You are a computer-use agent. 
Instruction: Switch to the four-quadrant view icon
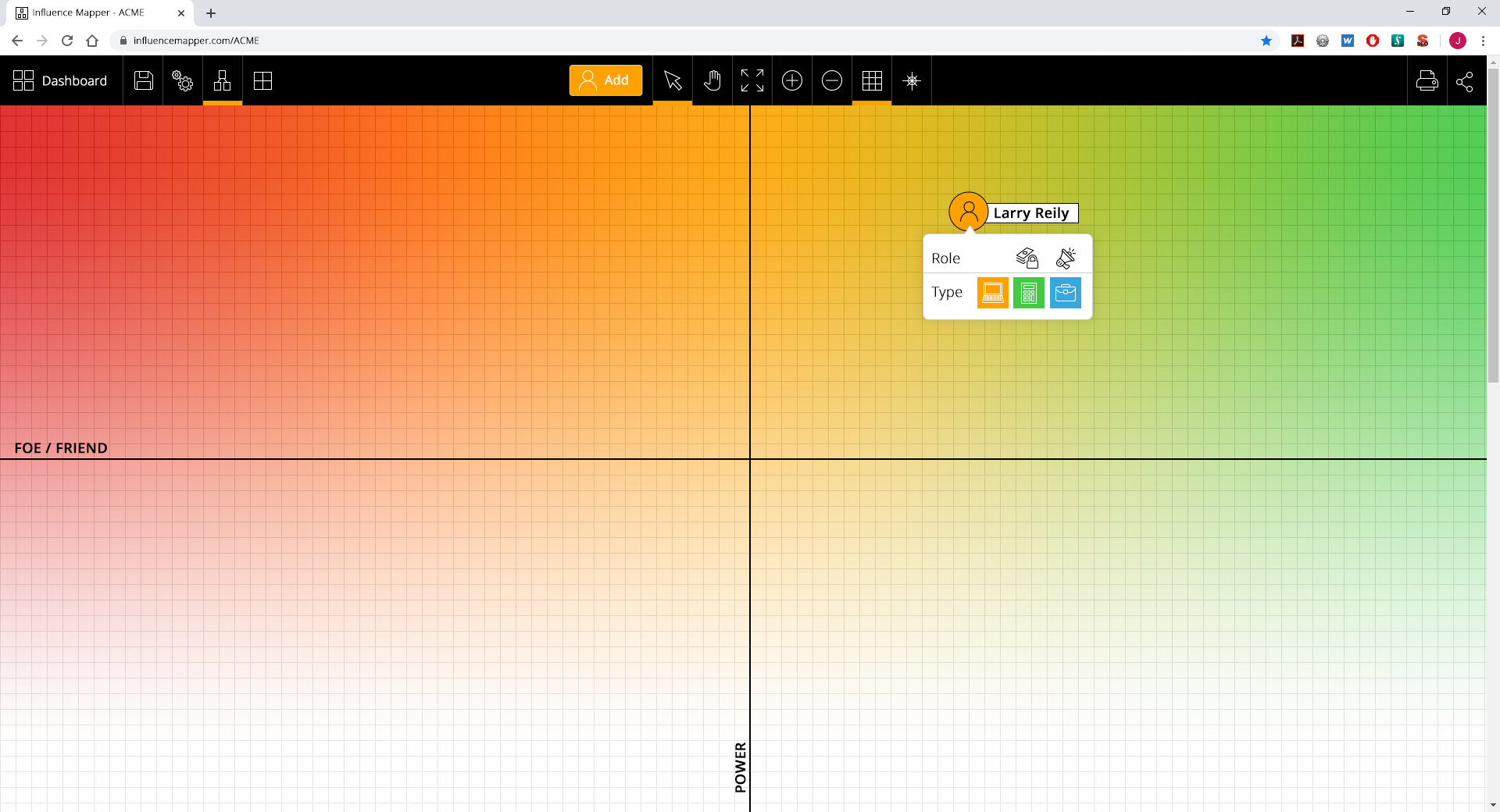pyautogui.click(x=262, y=80)
